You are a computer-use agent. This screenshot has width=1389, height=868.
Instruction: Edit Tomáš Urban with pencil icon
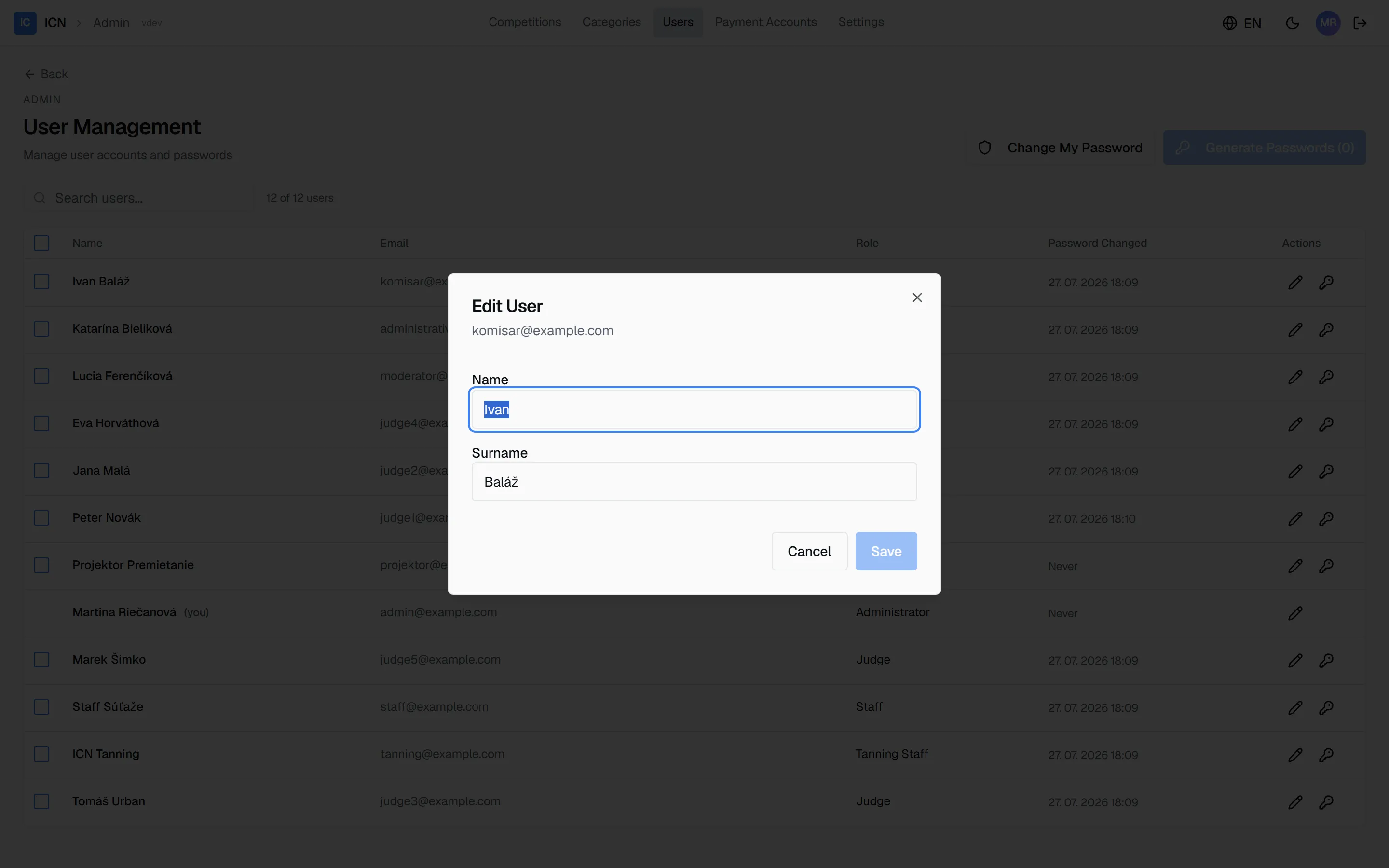1295,802
